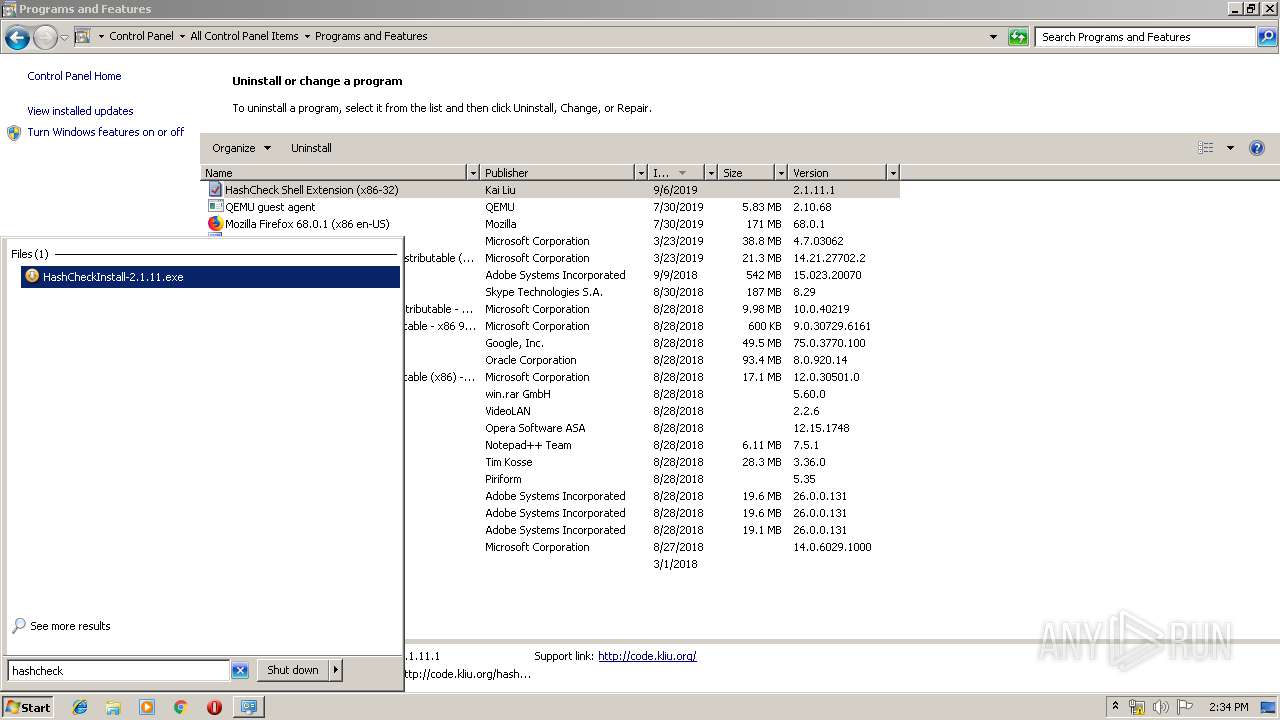Click the Mozilla Firefox program icon
Screen dimensions: 1280x720
pyautogui.click(x=215, y=224)
